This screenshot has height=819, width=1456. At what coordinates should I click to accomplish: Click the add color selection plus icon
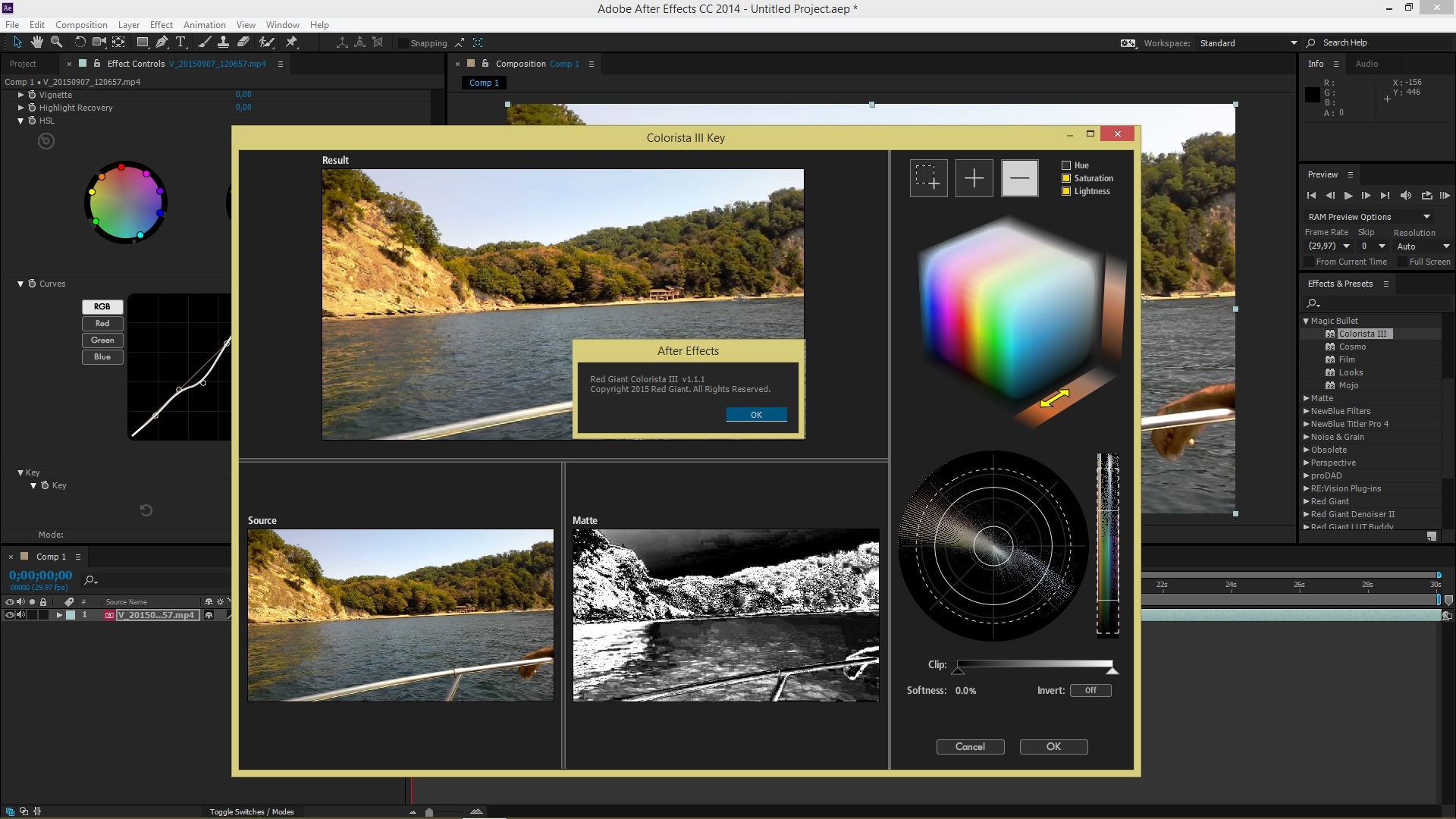coord(974,178)
